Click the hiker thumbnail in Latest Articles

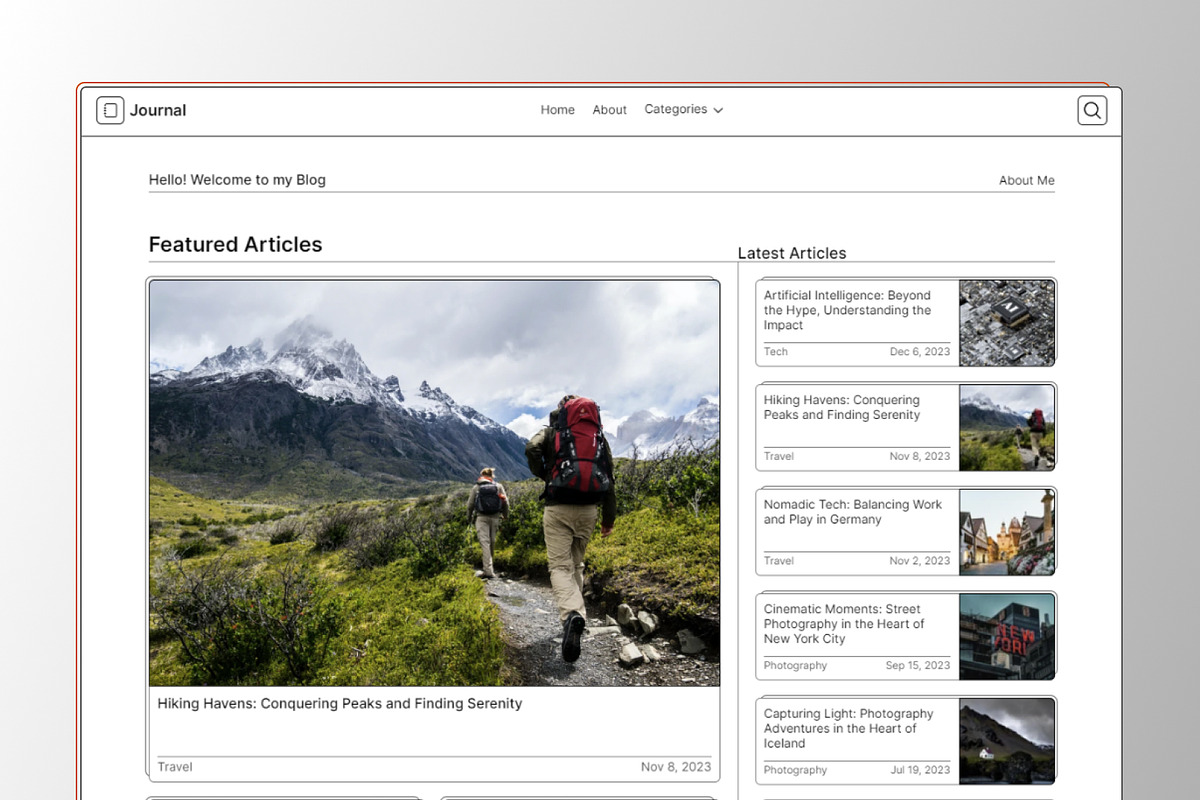pos(1007,427)
